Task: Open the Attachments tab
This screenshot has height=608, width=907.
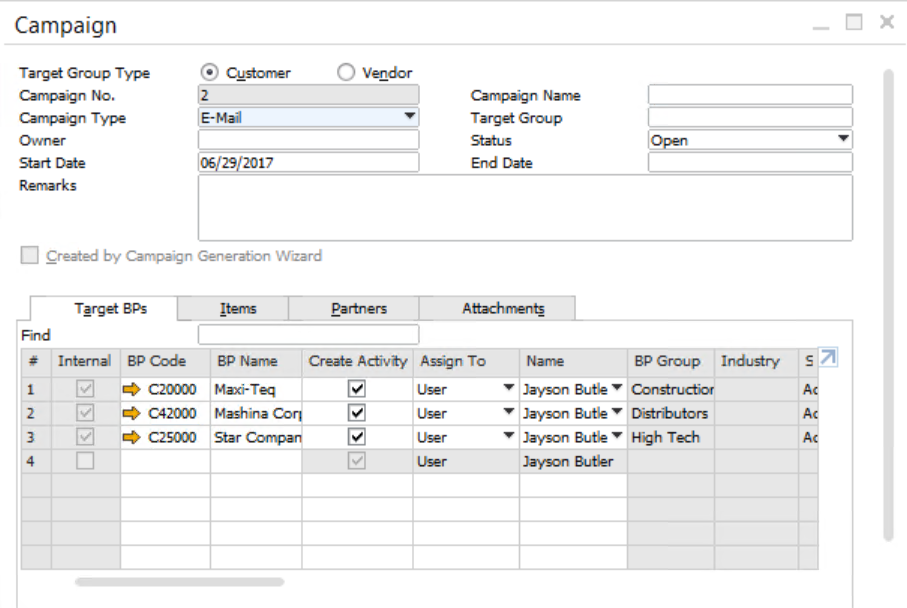Action: click(x=502, y=308)
